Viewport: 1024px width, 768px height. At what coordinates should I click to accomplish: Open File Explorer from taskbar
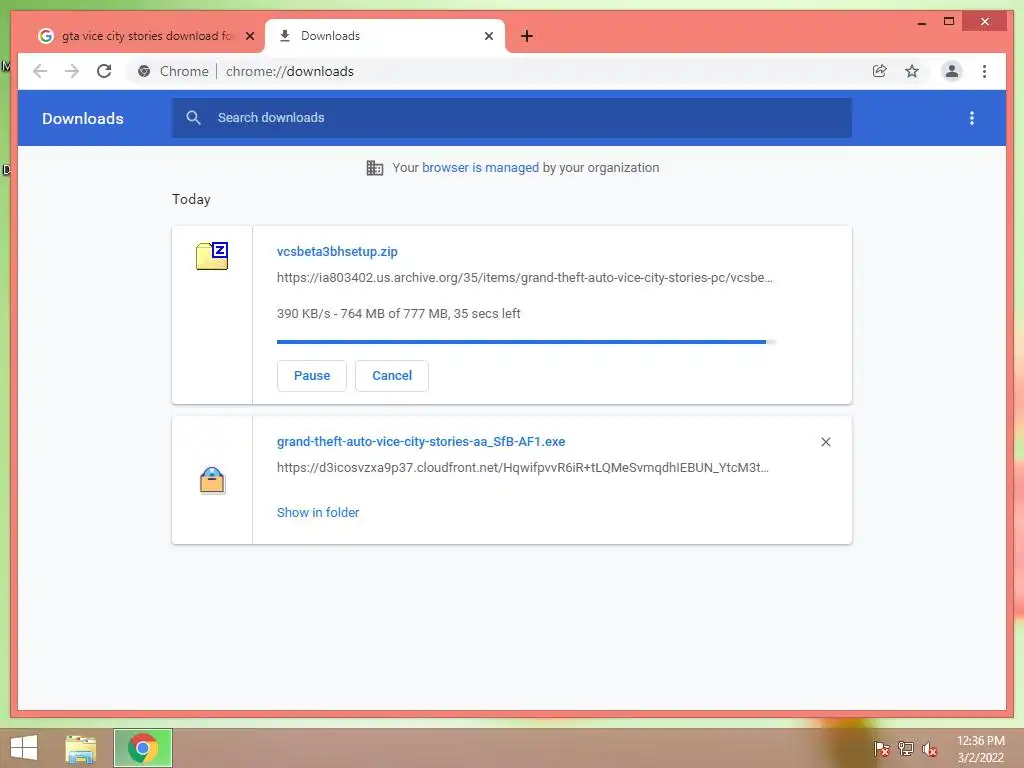[x=81, y=748]
